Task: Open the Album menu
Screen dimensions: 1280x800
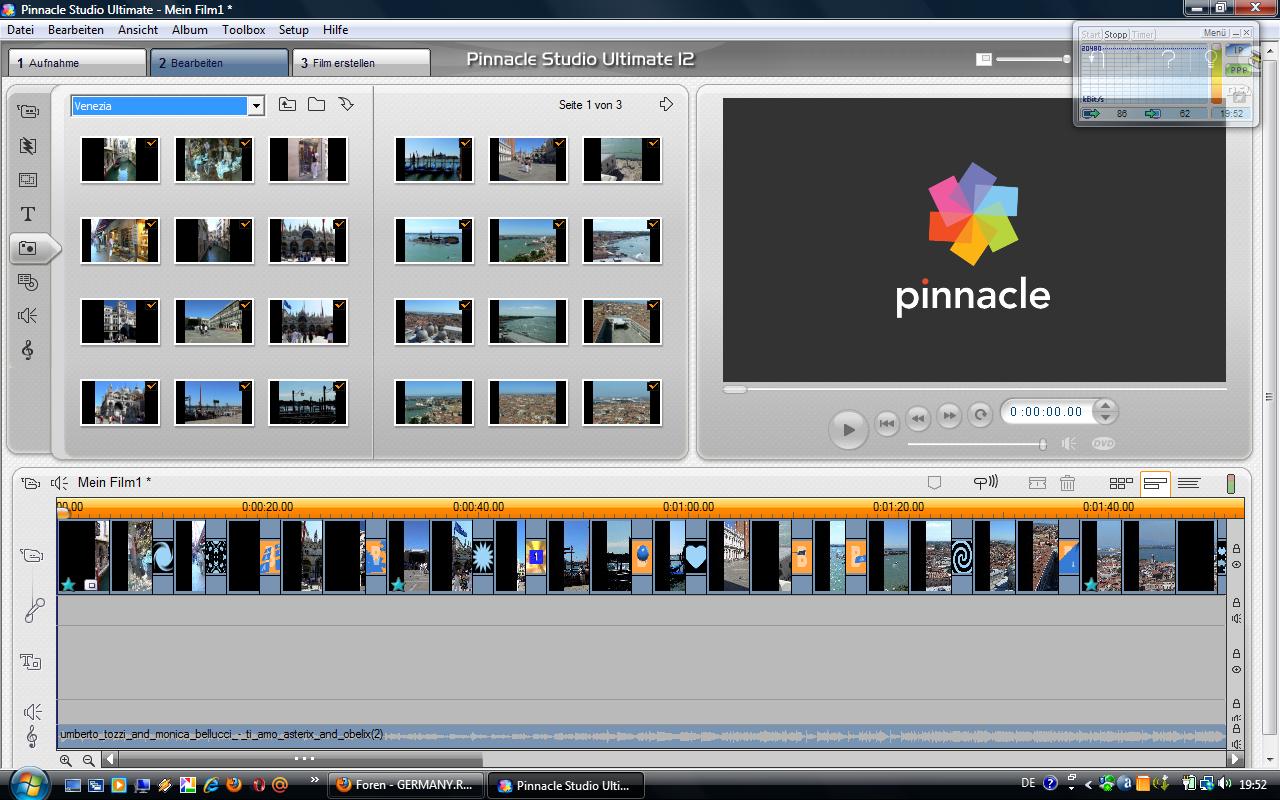Action: [190, 30]
